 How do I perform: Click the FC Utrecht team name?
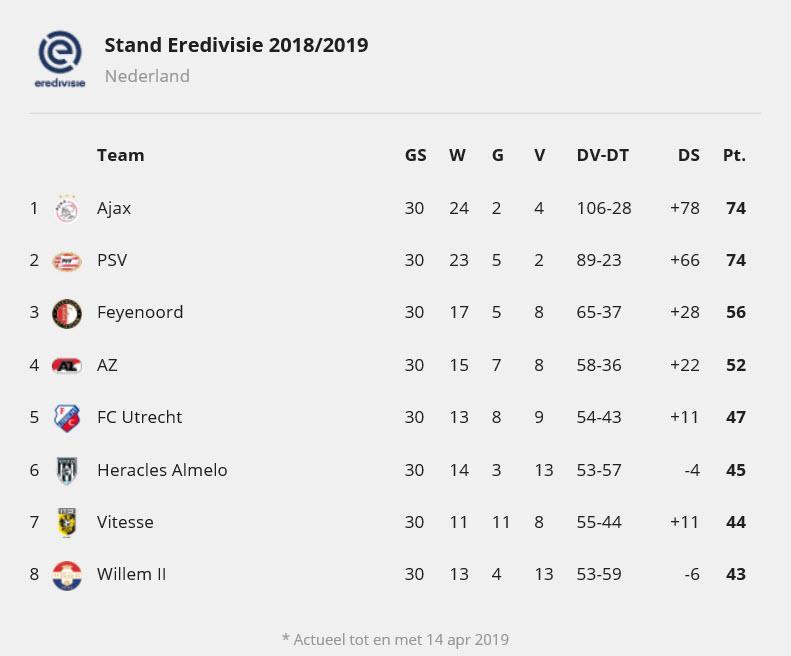pyautogui.click(x=139, y=417)
